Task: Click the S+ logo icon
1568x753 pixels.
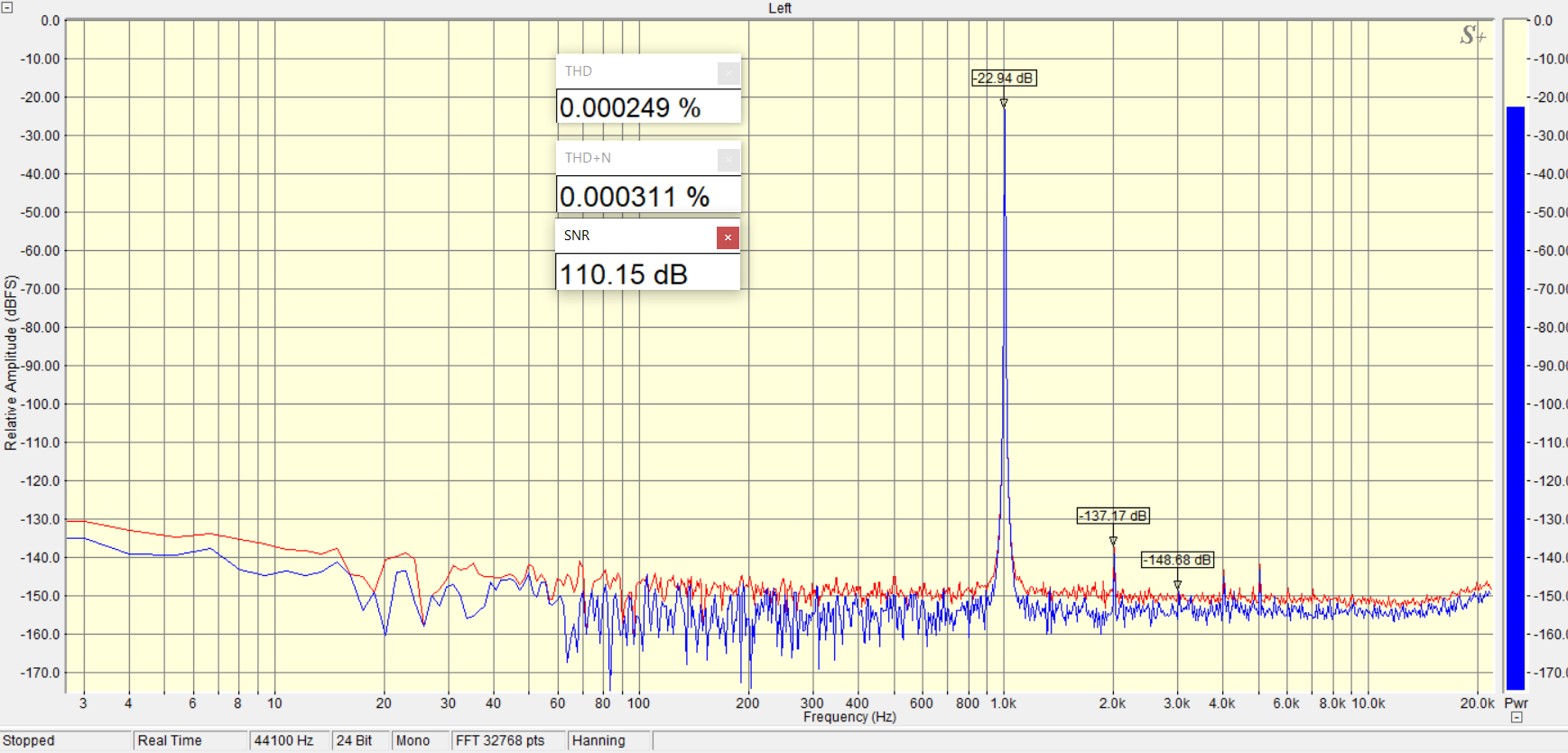Action: pyautogui.click(x=1472, y=35)
